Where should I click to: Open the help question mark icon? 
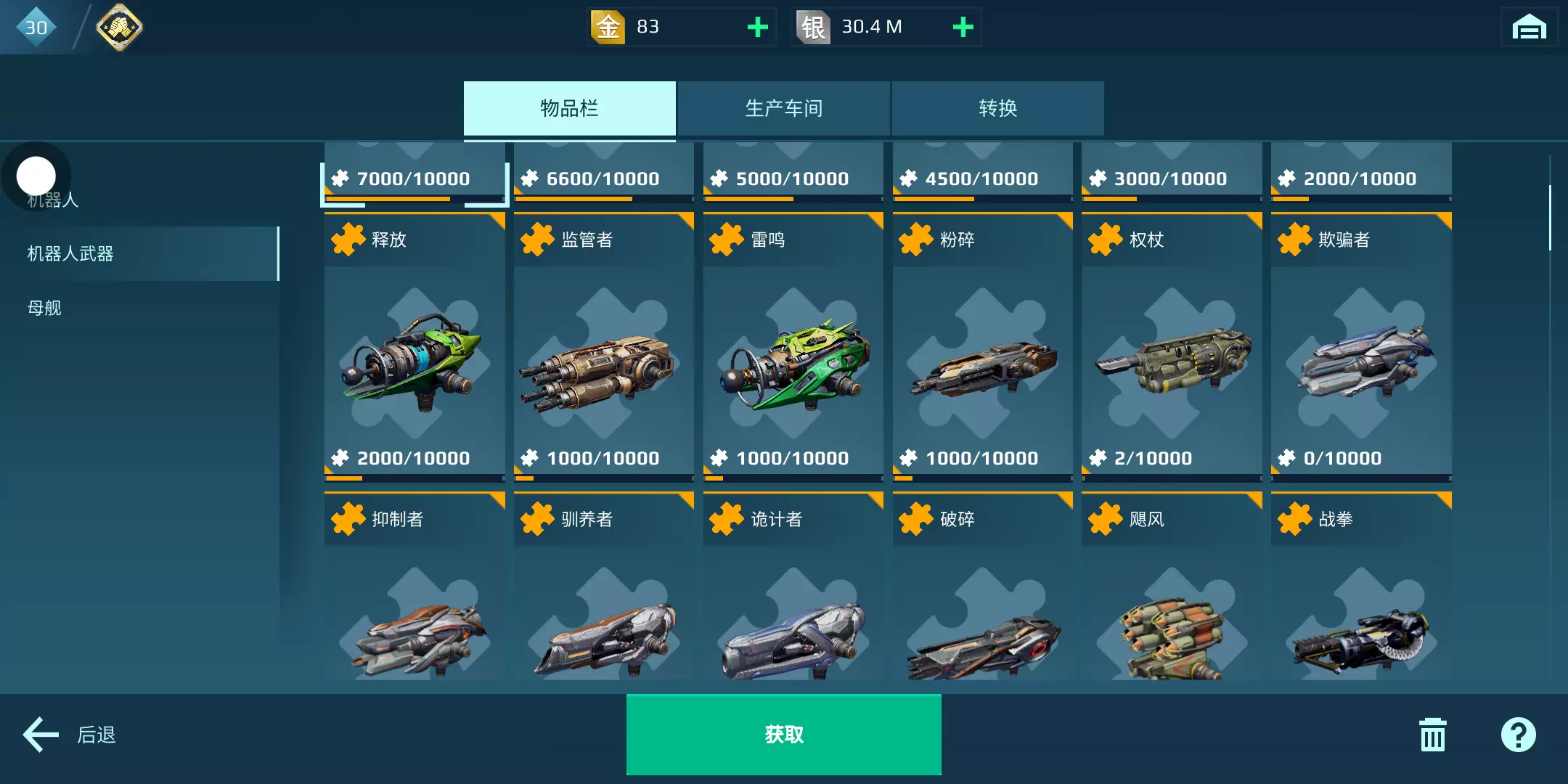[x=1518, y=735]
